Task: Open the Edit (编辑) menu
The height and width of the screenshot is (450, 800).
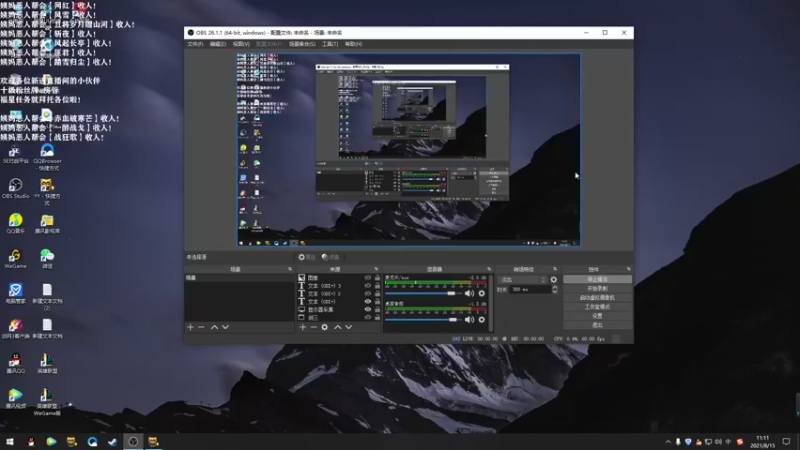Action: [218, 44]
